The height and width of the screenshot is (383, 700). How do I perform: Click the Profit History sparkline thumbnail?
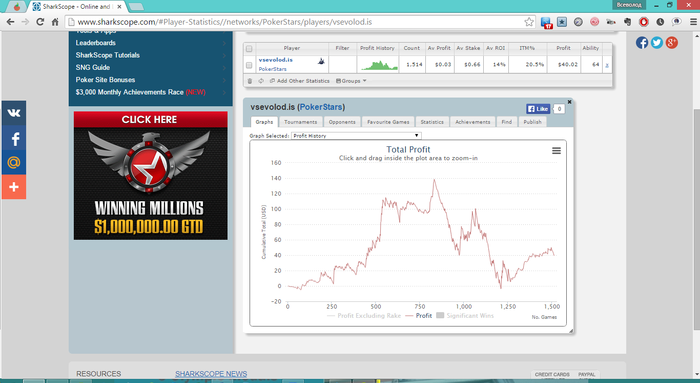[379, 65]
